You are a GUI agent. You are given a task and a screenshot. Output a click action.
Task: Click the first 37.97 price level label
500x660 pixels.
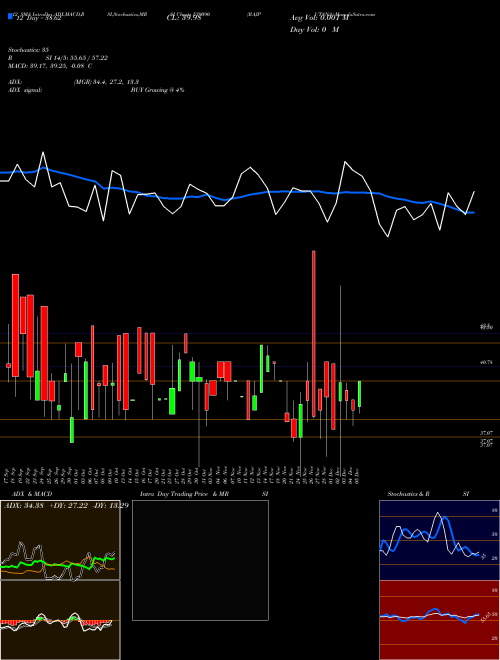tap(487, 433)
